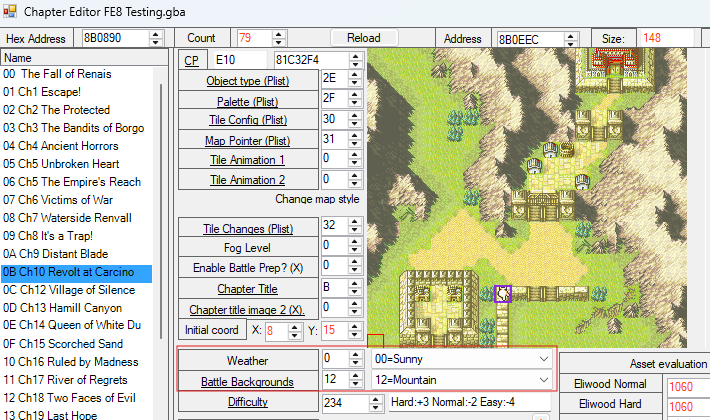
Task: Select 00 The Fall of Renais
Action: [77, 74]
